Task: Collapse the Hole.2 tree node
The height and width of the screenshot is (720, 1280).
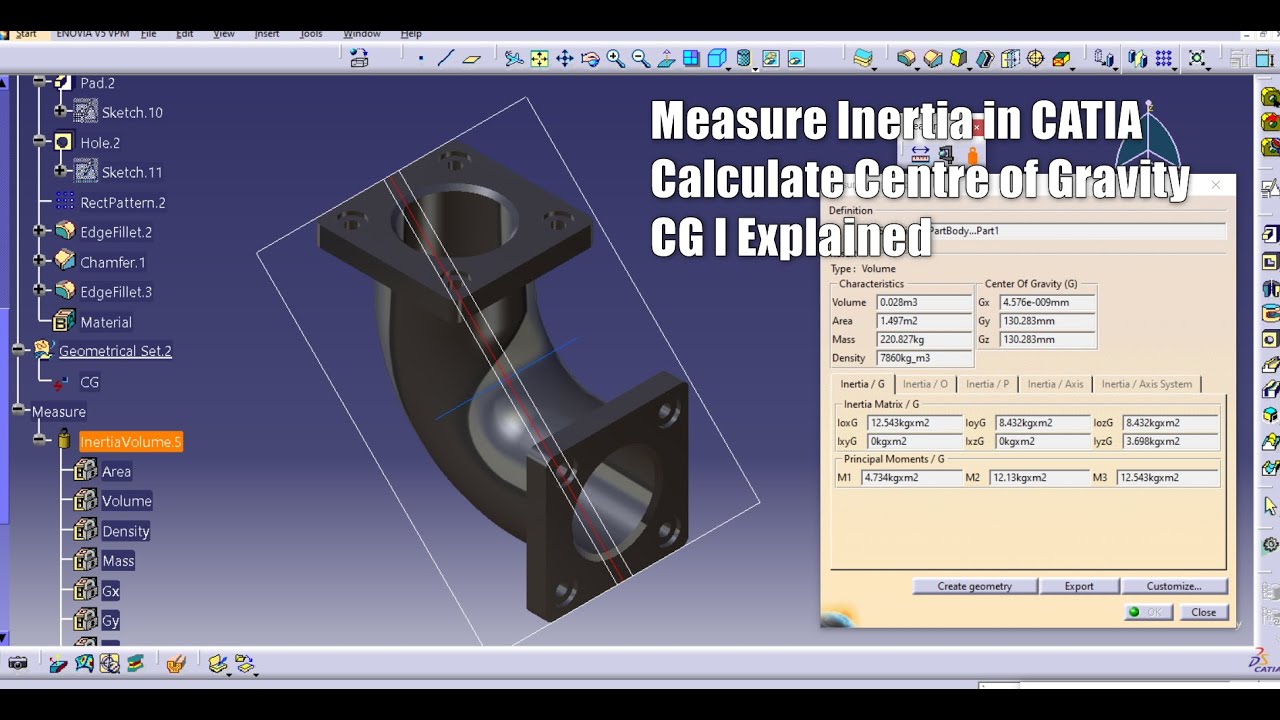Action: (x=39, y=141)
